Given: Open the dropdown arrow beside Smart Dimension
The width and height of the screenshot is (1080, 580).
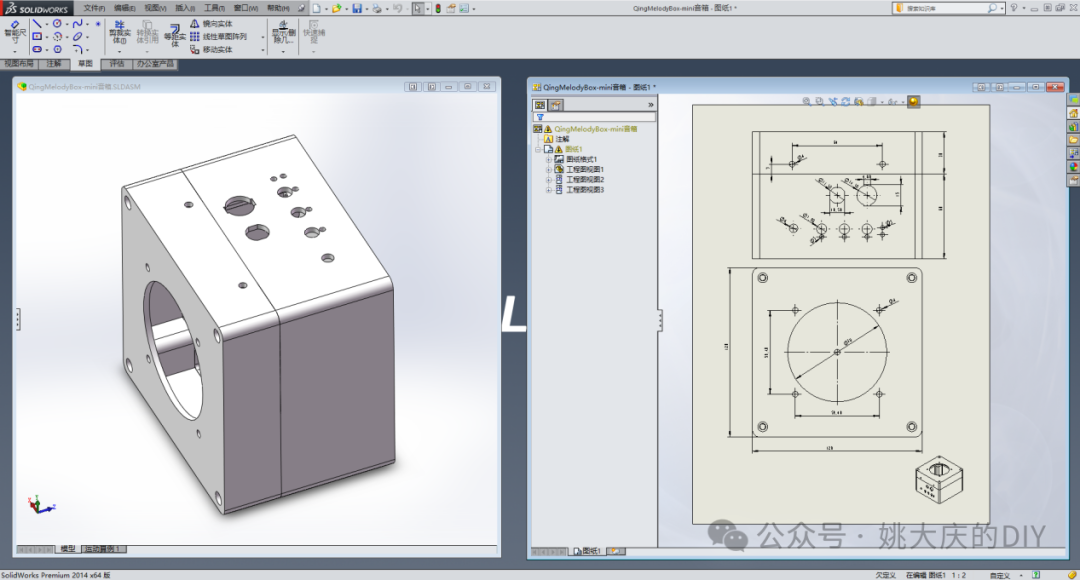Looking at the screenshot, I should point(14,51).
